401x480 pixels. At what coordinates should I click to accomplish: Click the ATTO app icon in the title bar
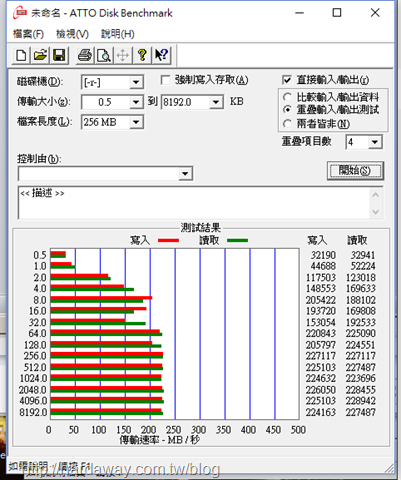(x=20, y=13)
